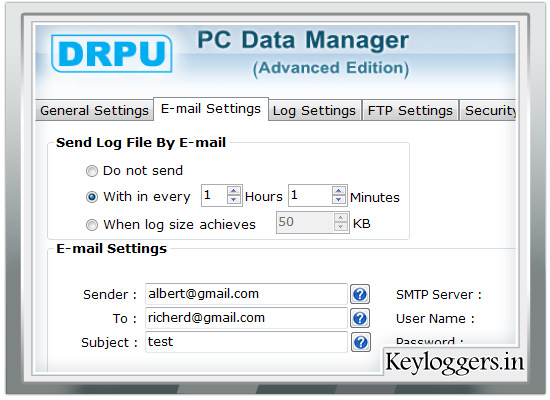Select the Do not send option
The width and height of the screenshot is (550, 400).
[x=92, y=171]
